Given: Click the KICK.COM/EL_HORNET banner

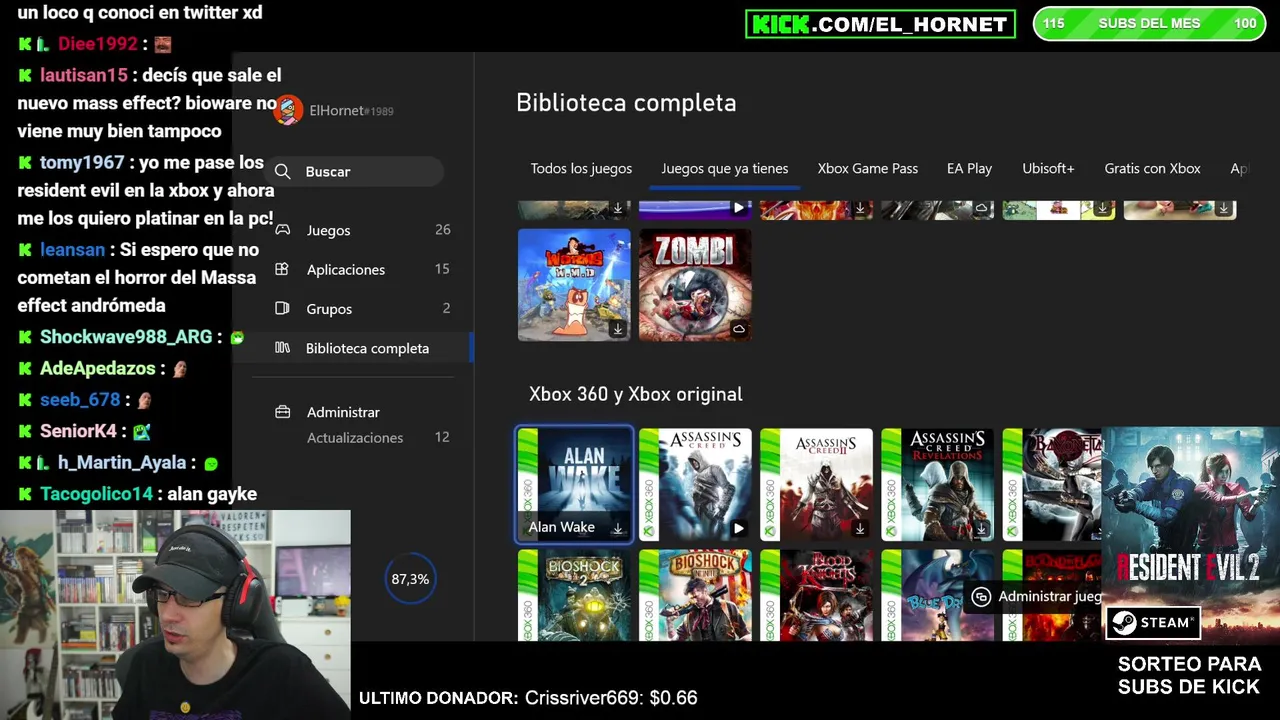Looking at the screenshot, I should coord(880,24).
